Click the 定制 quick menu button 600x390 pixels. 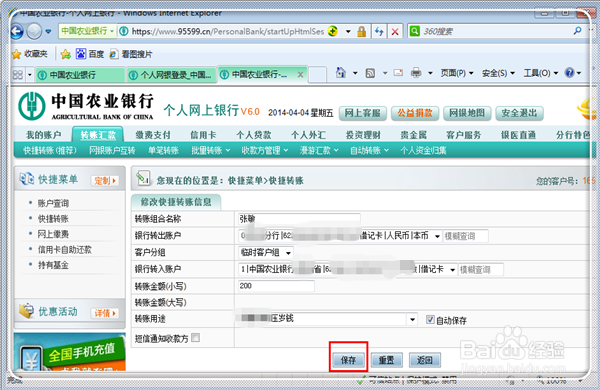point(105,181)
